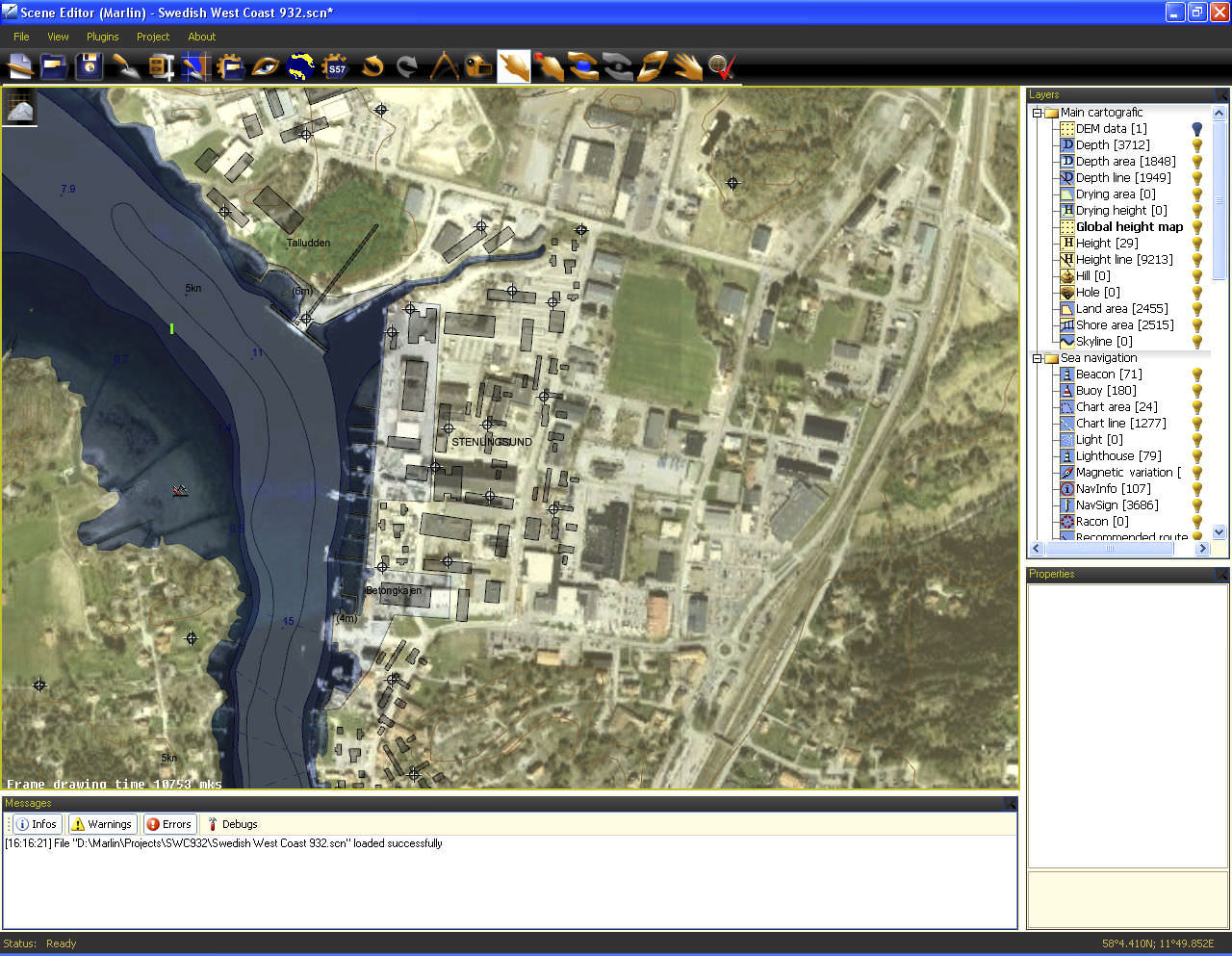
Task: Save the scene with floppy disk icon
Action: point(89,66)
